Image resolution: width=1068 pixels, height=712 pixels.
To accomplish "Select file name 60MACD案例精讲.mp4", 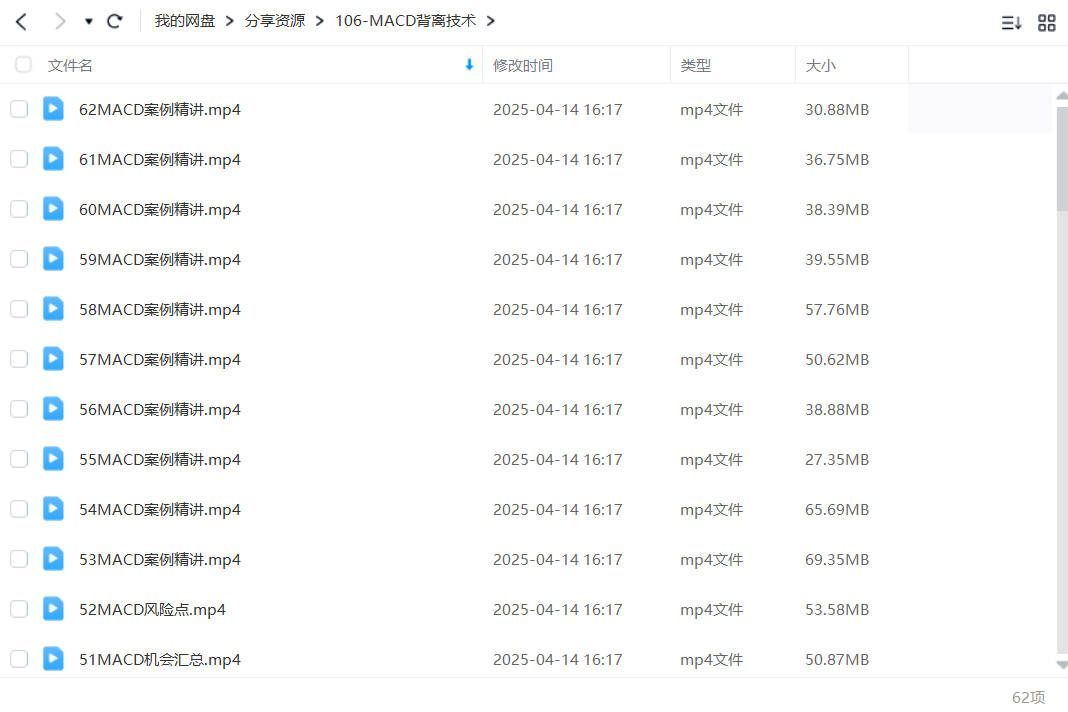I will (160, 210).
